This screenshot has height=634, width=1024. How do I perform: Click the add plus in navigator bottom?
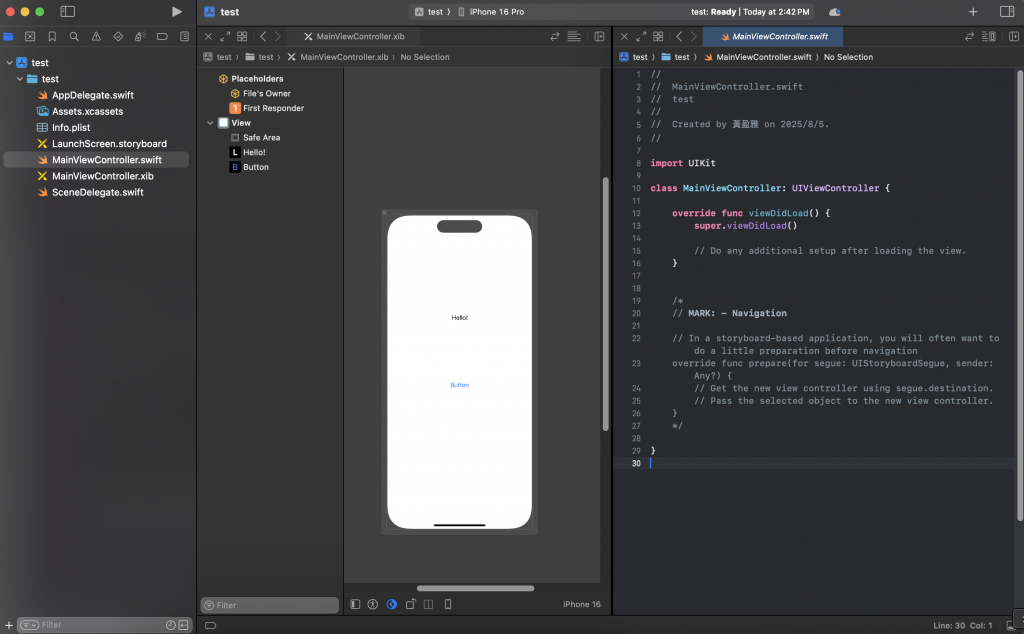pos(8,625)
